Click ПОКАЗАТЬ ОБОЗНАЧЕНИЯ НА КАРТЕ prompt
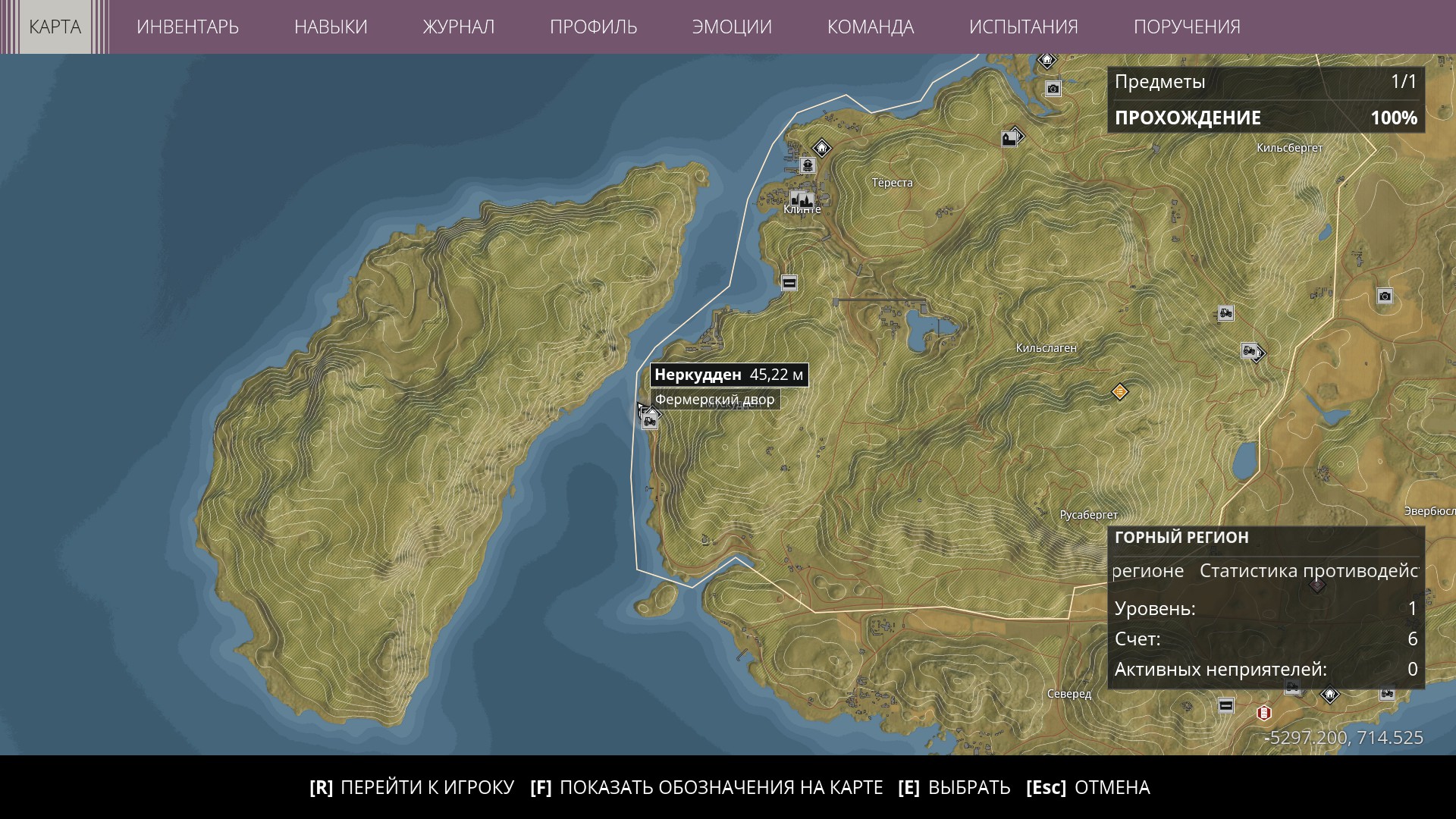 tap(707, 787)
